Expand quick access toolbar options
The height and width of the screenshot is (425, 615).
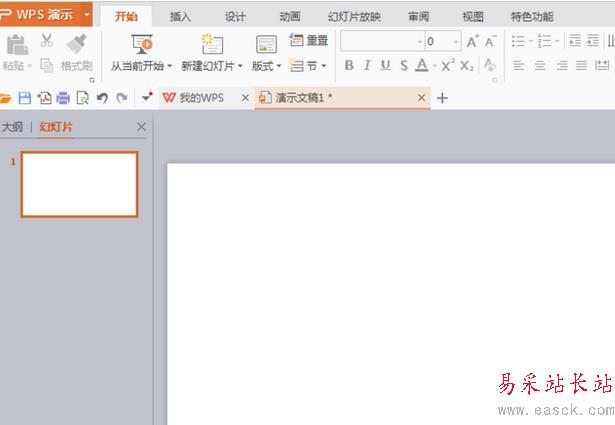147,96
